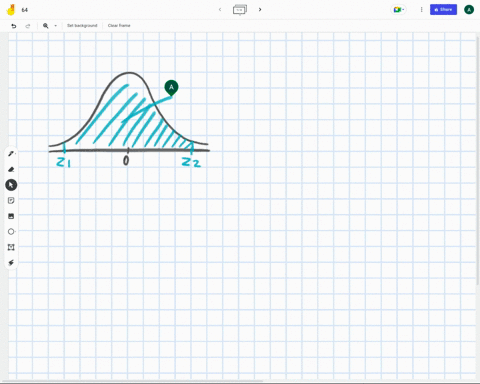
Task: Open the Google Meet call menu
Action: click(x=399, y=10)
